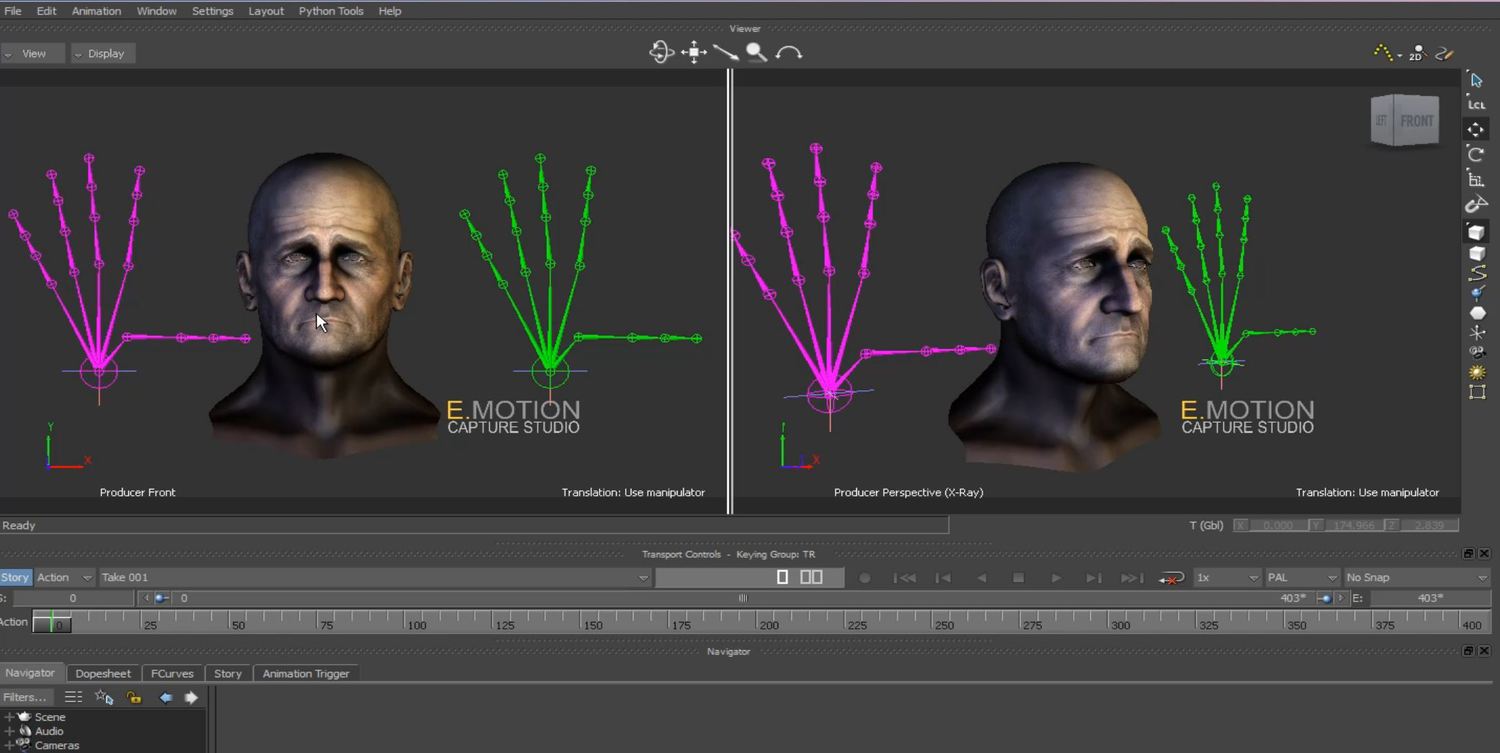Toggle the Story mode button
This screenshot has height=753, width=1500.
coord(15,577)
